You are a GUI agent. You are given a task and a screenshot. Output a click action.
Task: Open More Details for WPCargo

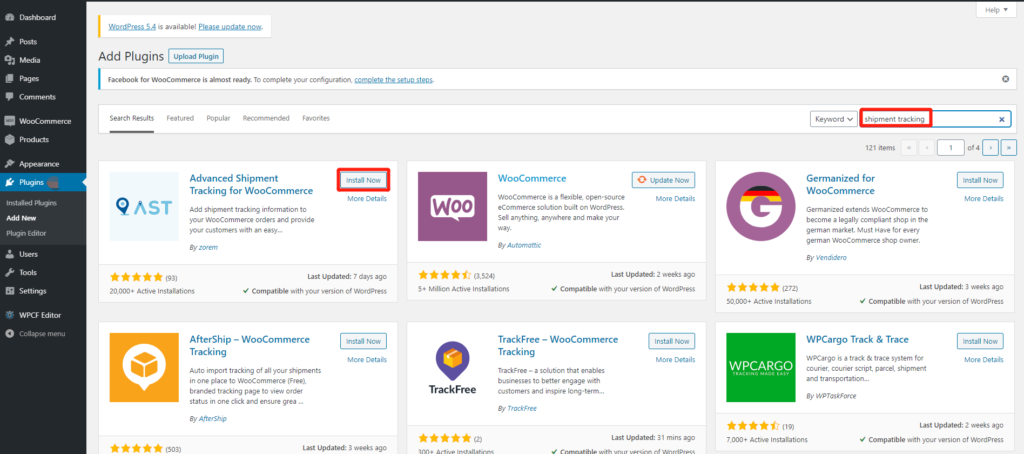pos(984,359)
